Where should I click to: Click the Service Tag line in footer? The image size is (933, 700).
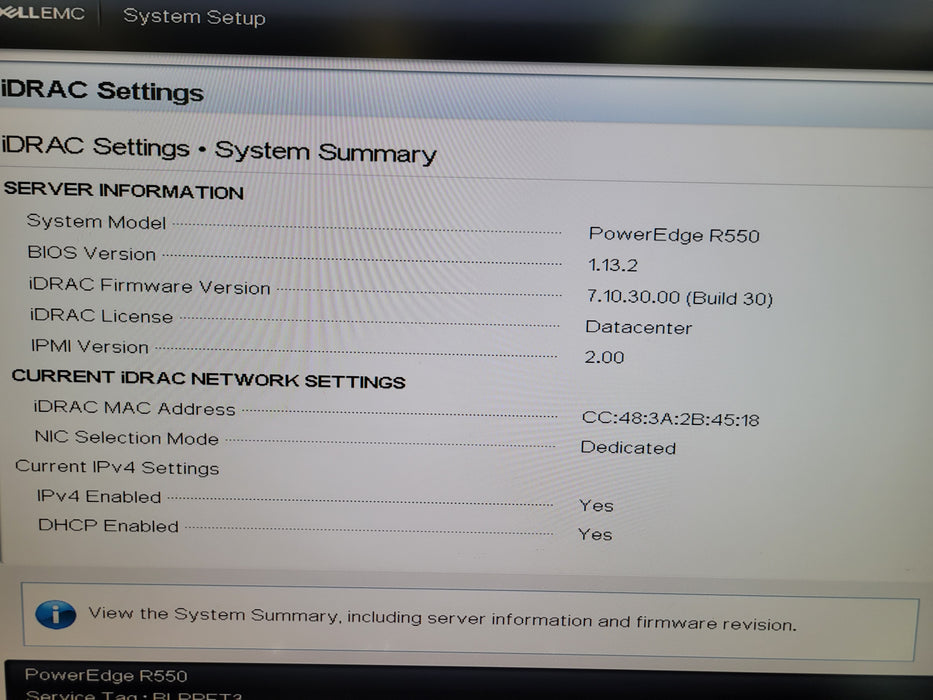click(134, 695)
